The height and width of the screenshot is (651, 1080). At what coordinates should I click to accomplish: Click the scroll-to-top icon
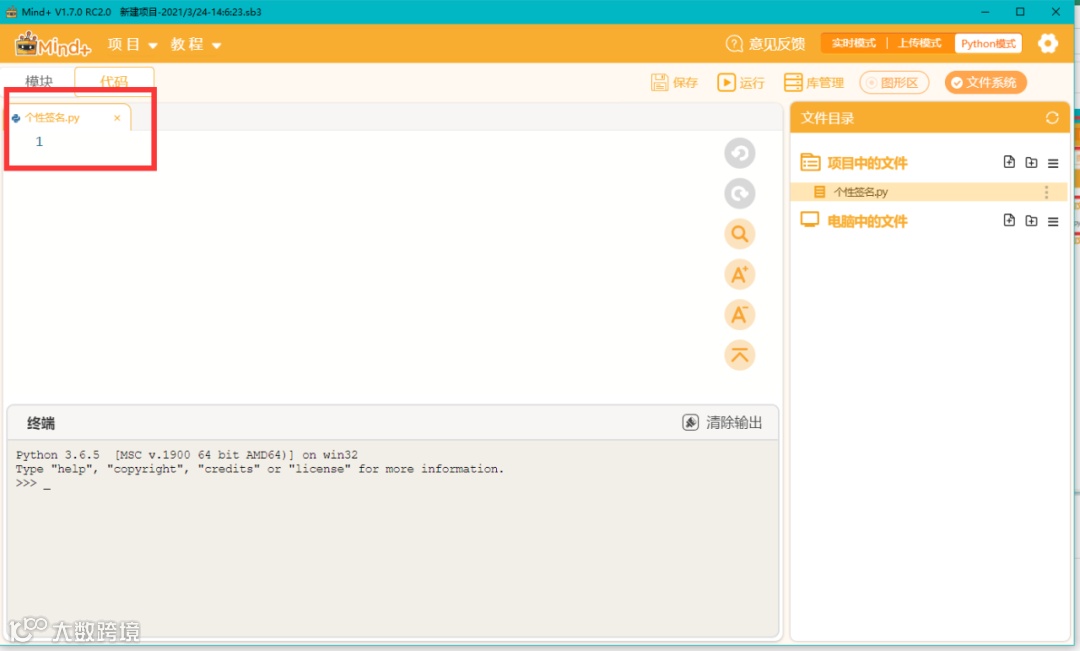tap(740, 355)
